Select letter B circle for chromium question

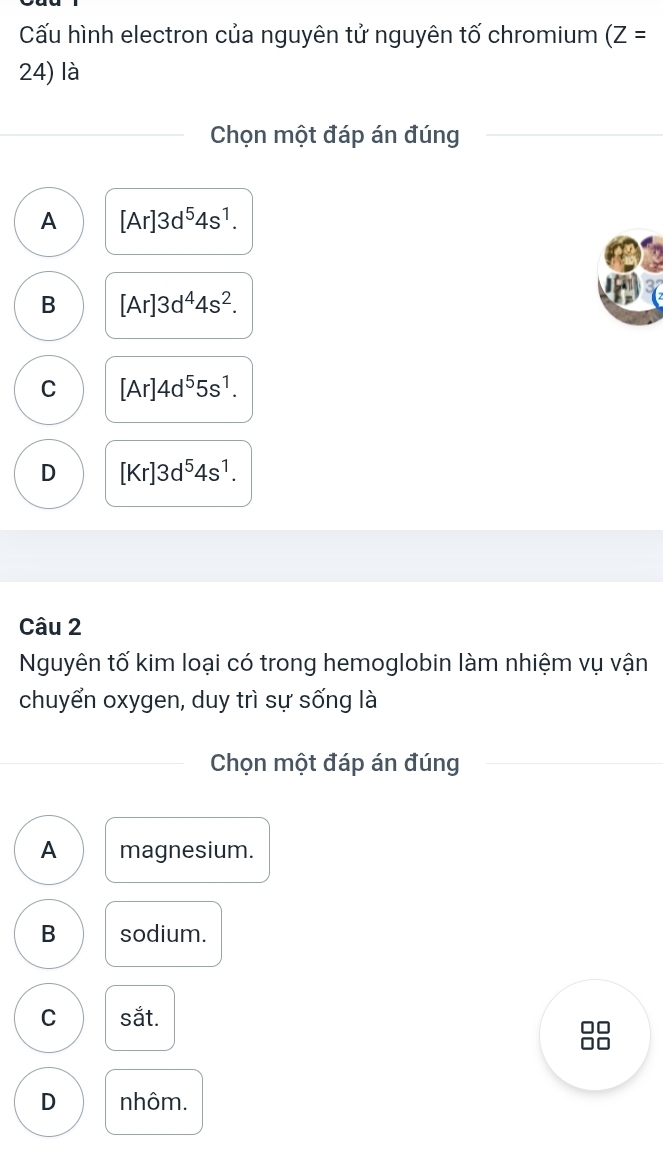tap(49, 306)
